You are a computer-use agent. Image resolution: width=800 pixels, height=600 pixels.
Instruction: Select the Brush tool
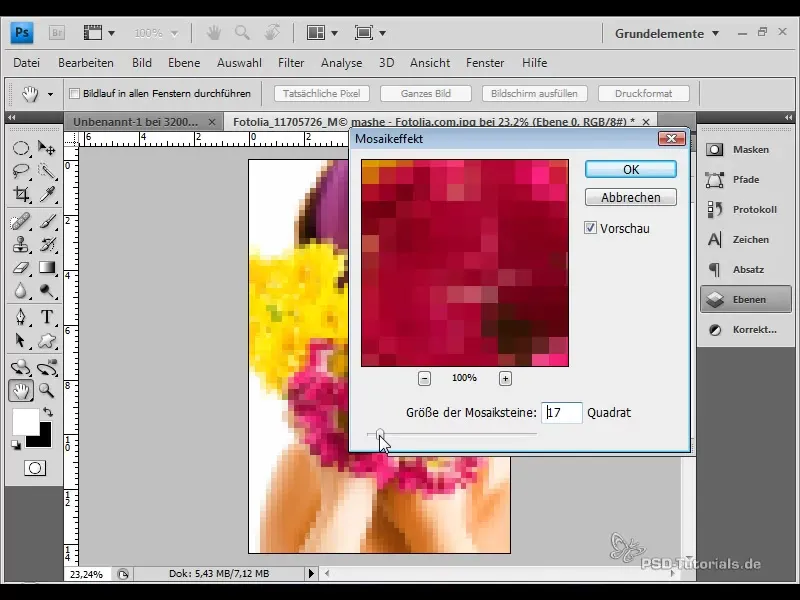click(47, 222)
